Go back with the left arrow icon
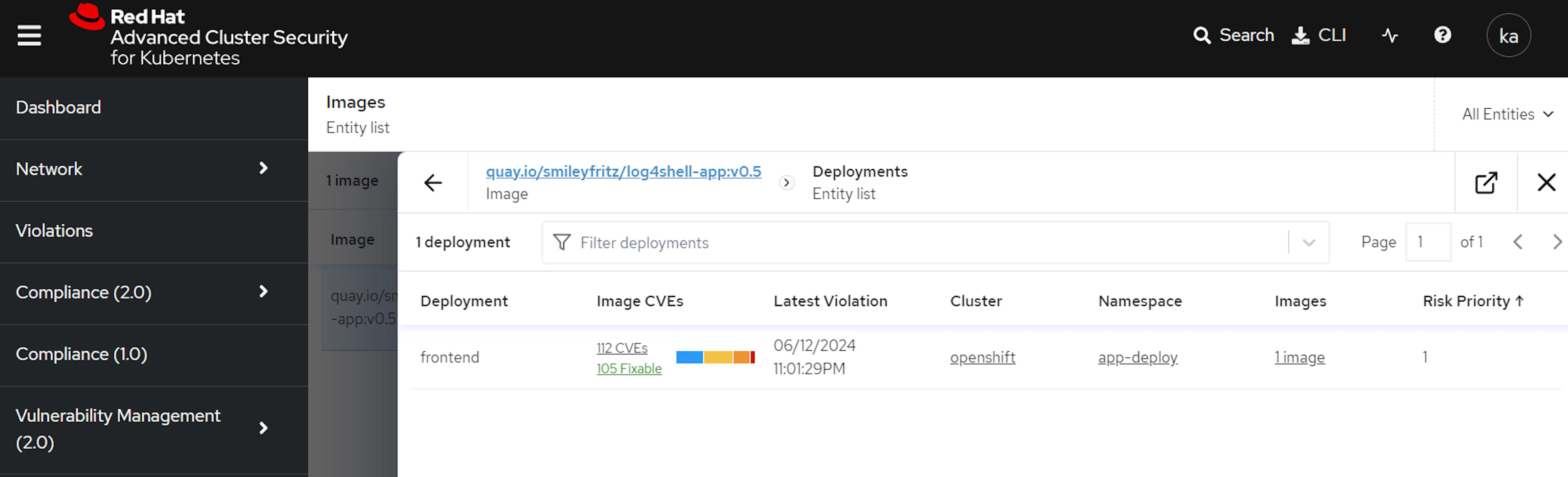This screenshot has width=1568, height=477. point(433,183)
